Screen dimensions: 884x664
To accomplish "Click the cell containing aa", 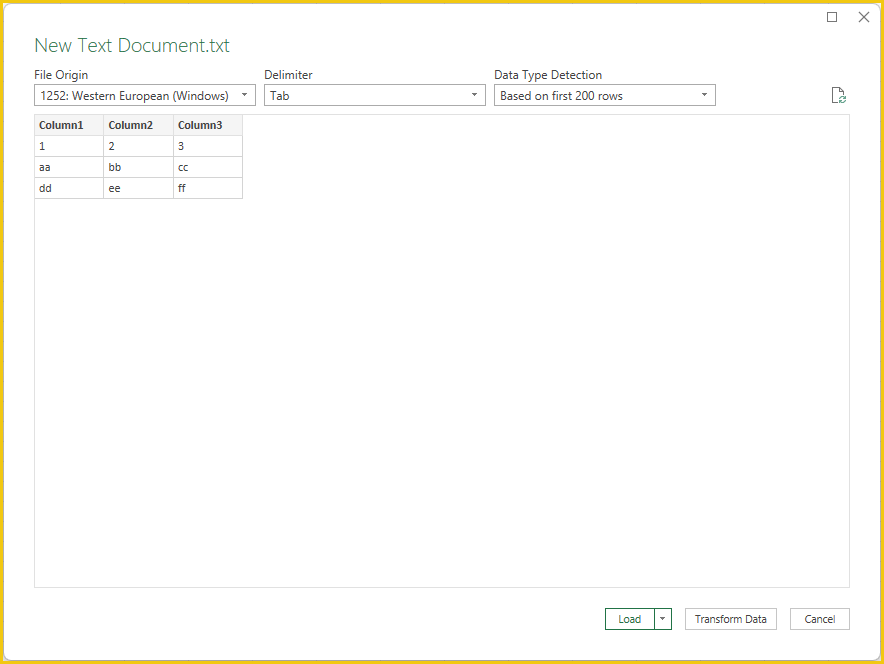I will point(69,167).
